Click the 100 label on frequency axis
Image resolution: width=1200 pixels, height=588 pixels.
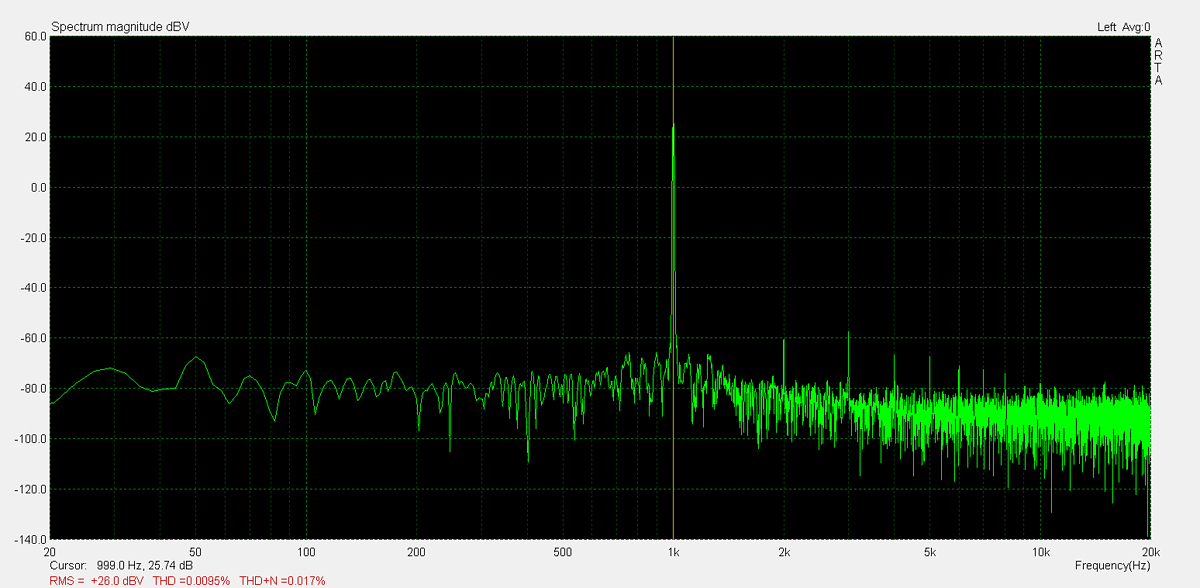pos(307,552)
